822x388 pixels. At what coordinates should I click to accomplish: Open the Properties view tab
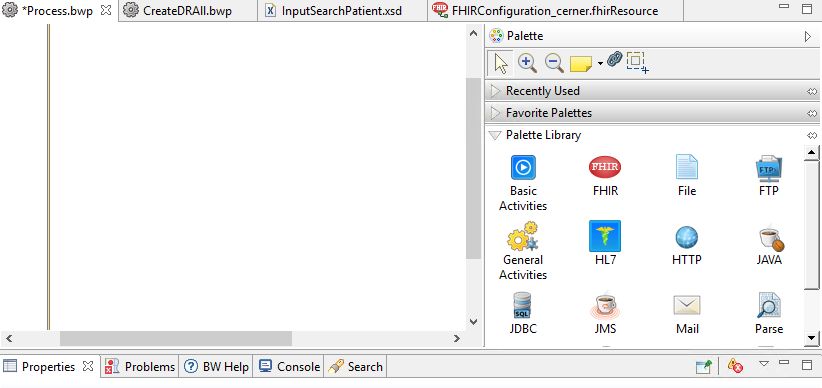click(x=48, y=367)
